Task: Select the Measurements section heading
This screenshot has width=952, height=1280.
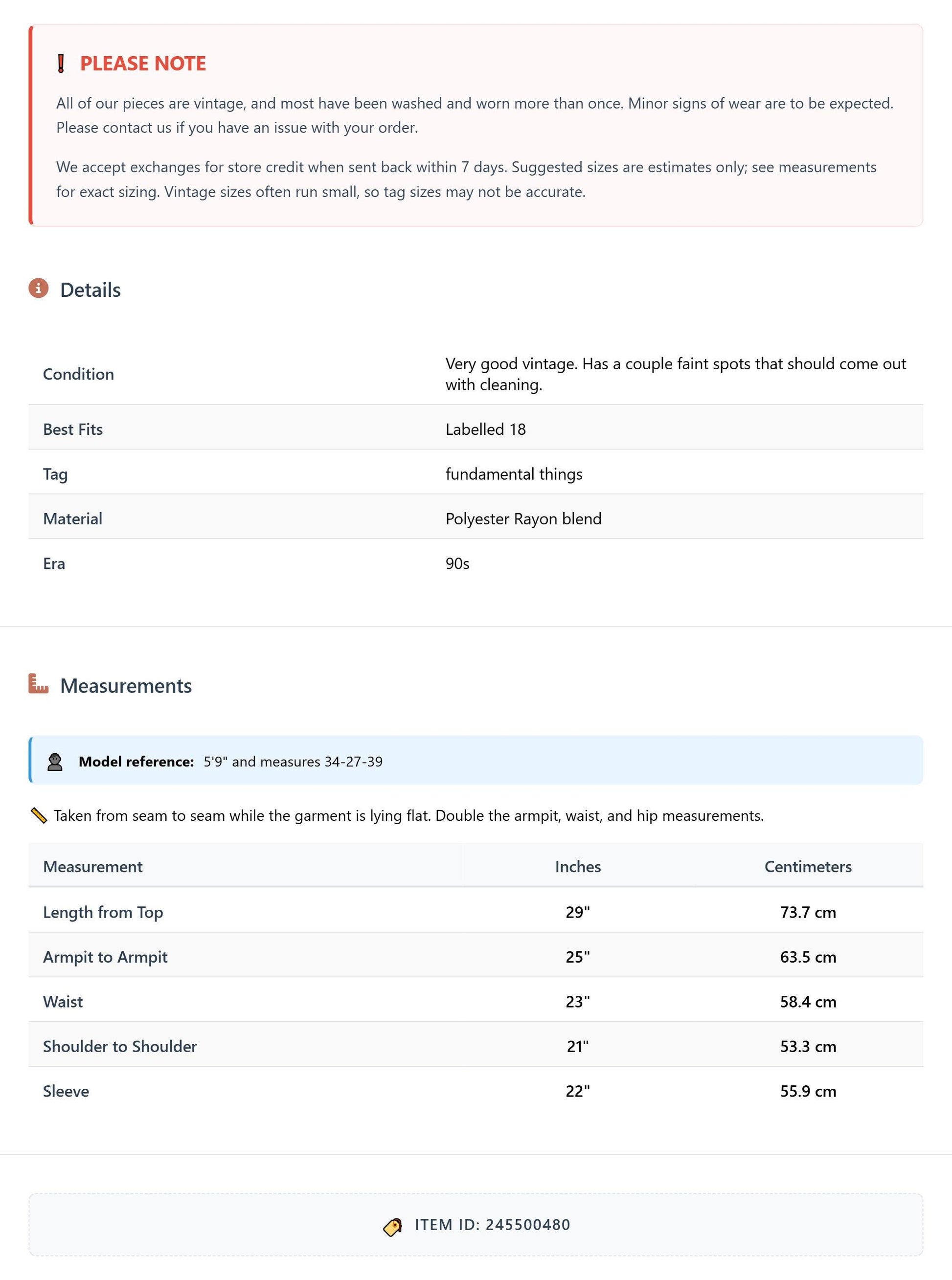Action: (x=126, y=686)
